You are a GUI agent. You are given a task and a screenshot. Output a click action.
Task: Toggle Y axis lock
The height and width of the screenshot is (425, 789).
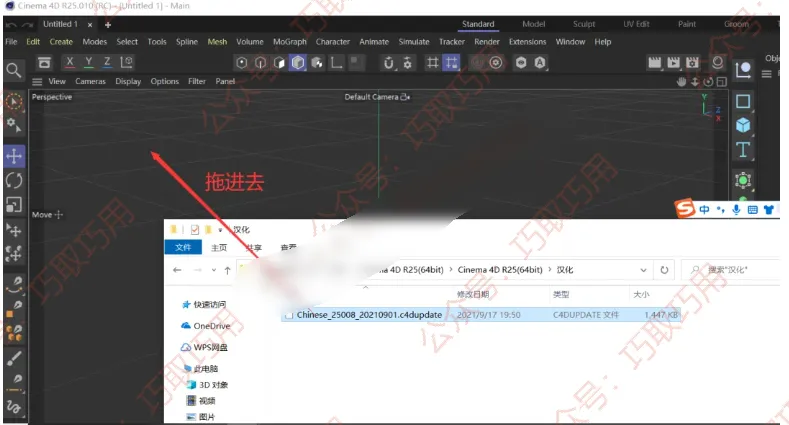coord(89,62)
